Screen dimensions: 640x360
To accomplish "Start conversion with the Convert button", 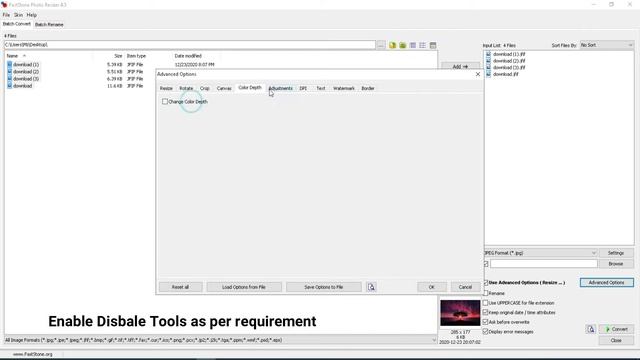I will coord(616,329).
